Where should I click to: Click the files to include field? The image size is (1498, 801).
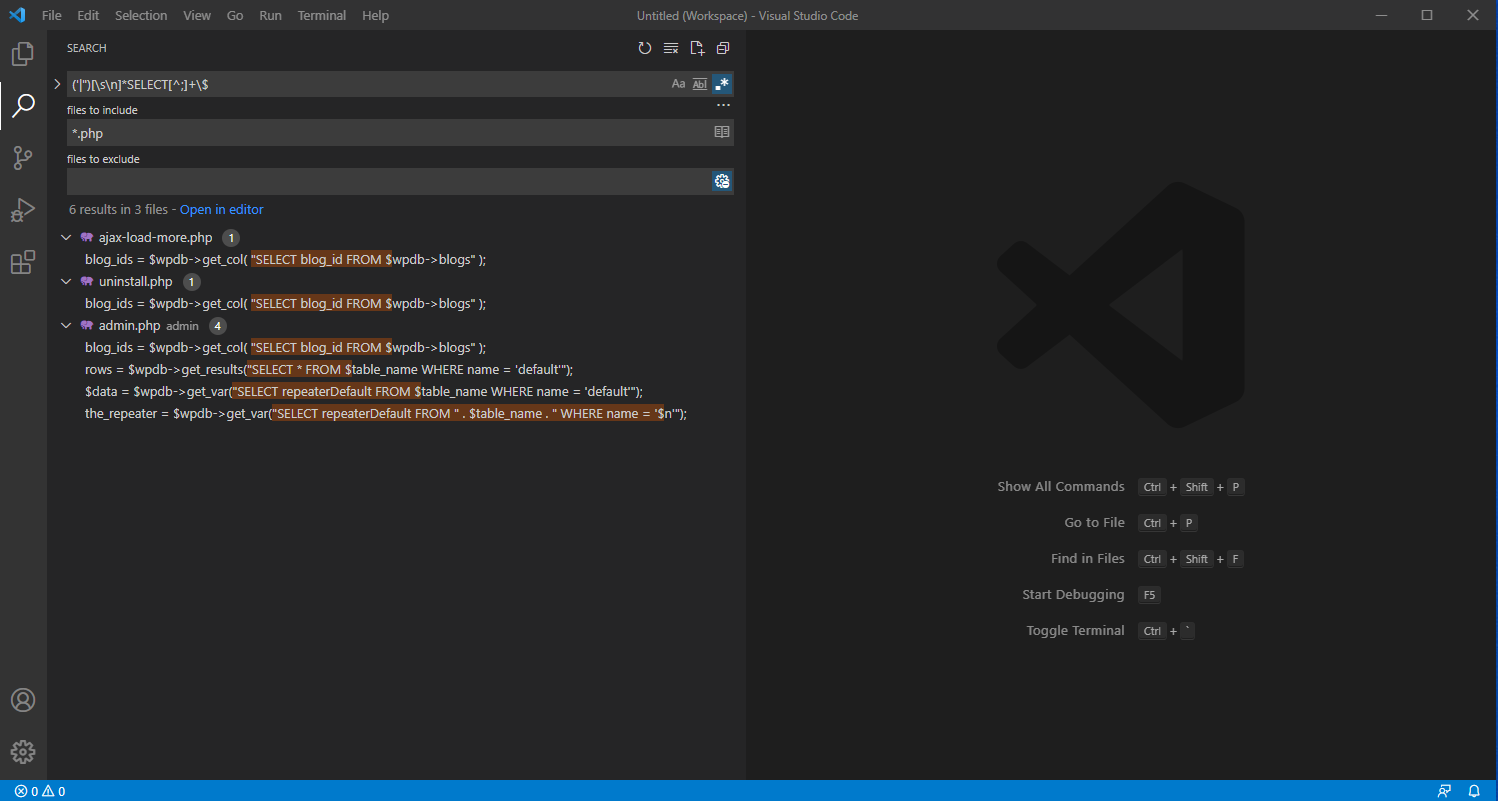389,133
